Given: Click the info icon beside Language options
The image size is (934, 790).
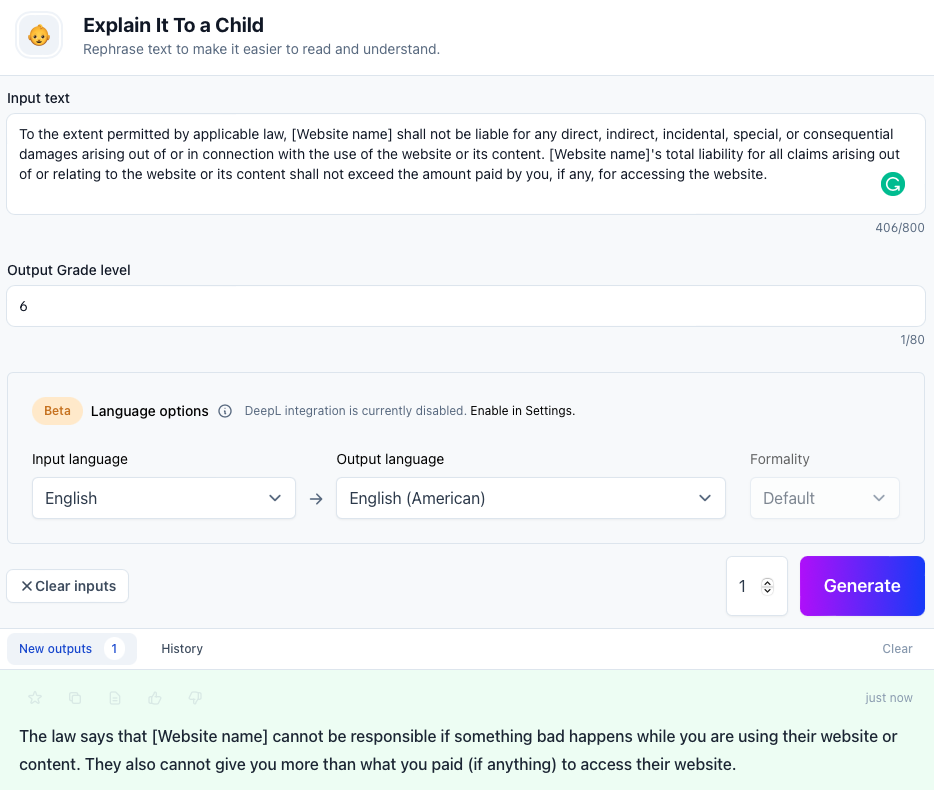Looking at the screenshot, I should pyautogui.click(x=225, y=411).
